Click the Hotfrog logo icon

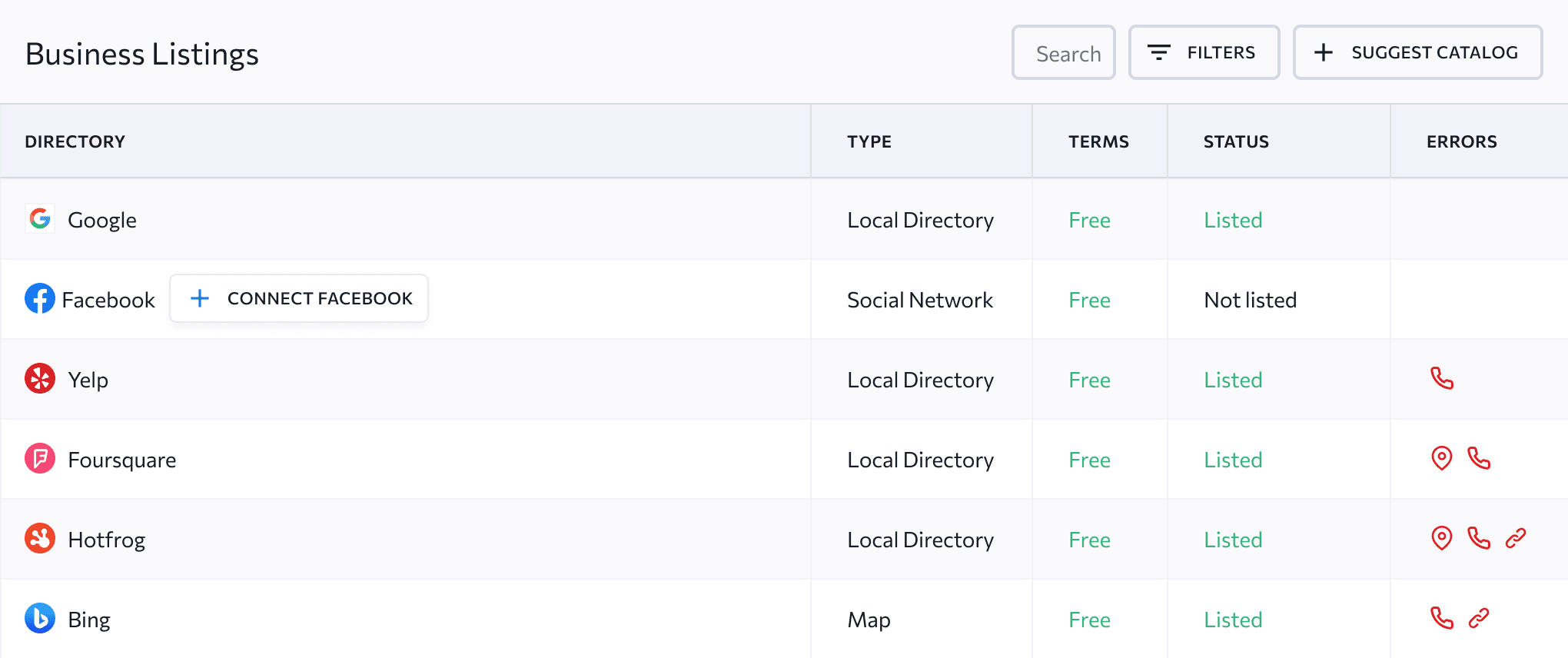pos(40,539)
